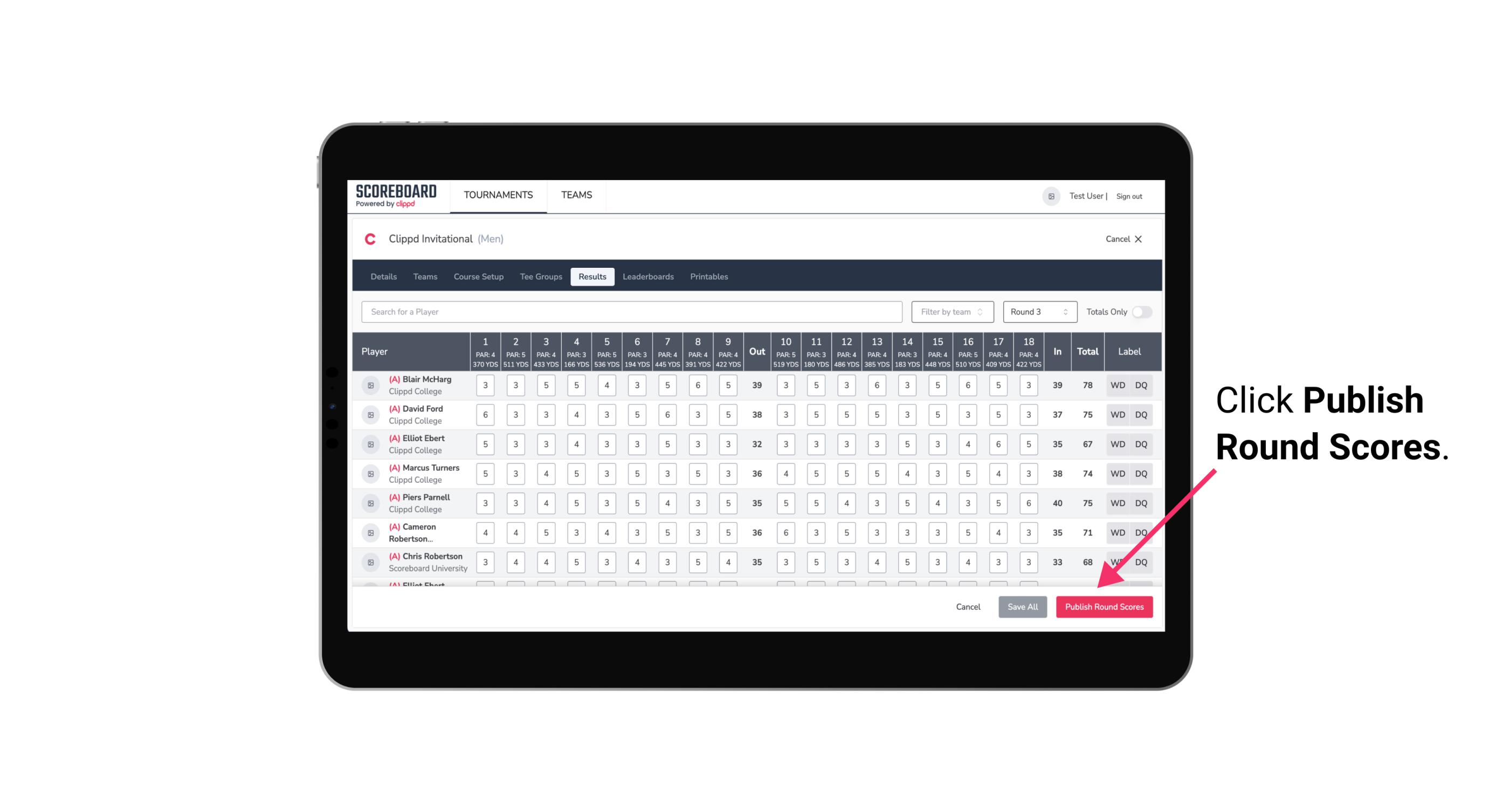Screen dimensions: 1510x812
Task: Click the Save All button
Action: coord(1021,606)
